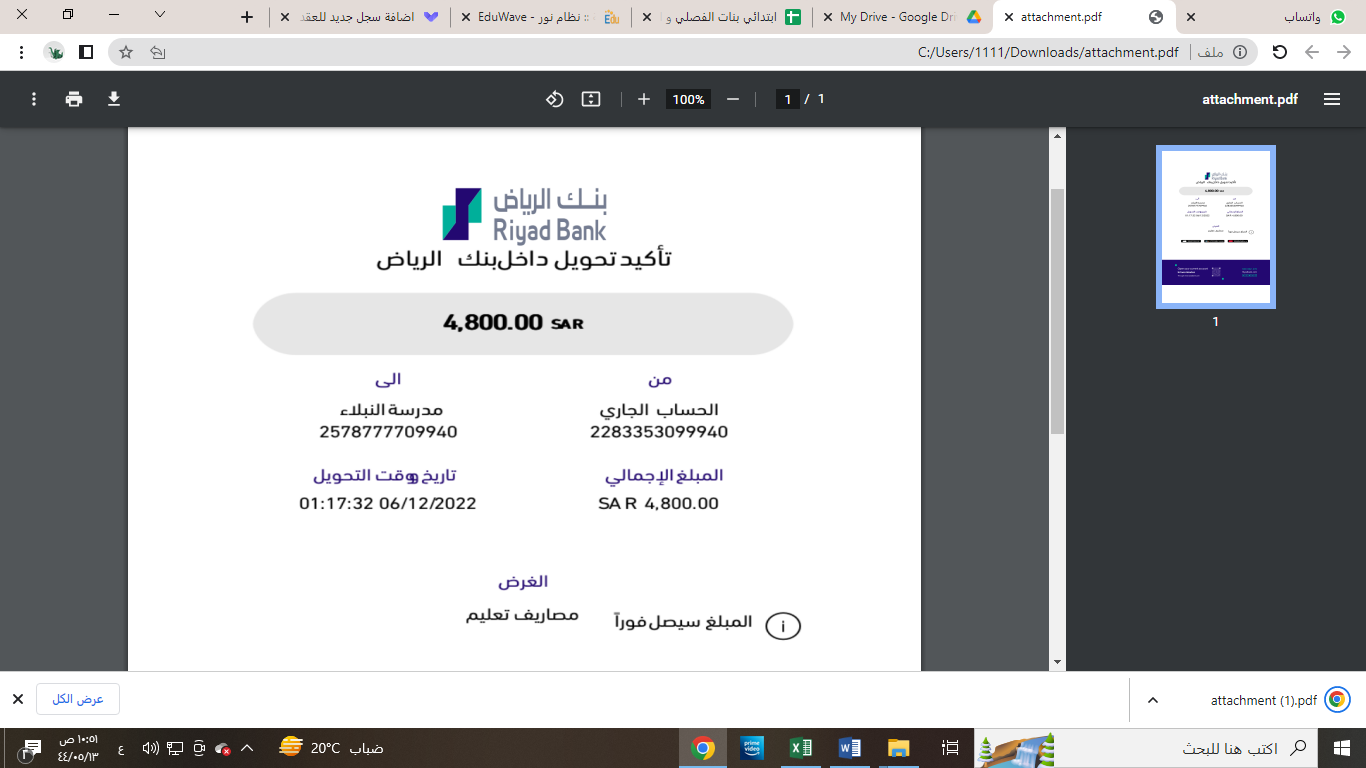Screen dimensions: 1366x768
Task: Click the scrollbar down arrow
Action: 1057,661
